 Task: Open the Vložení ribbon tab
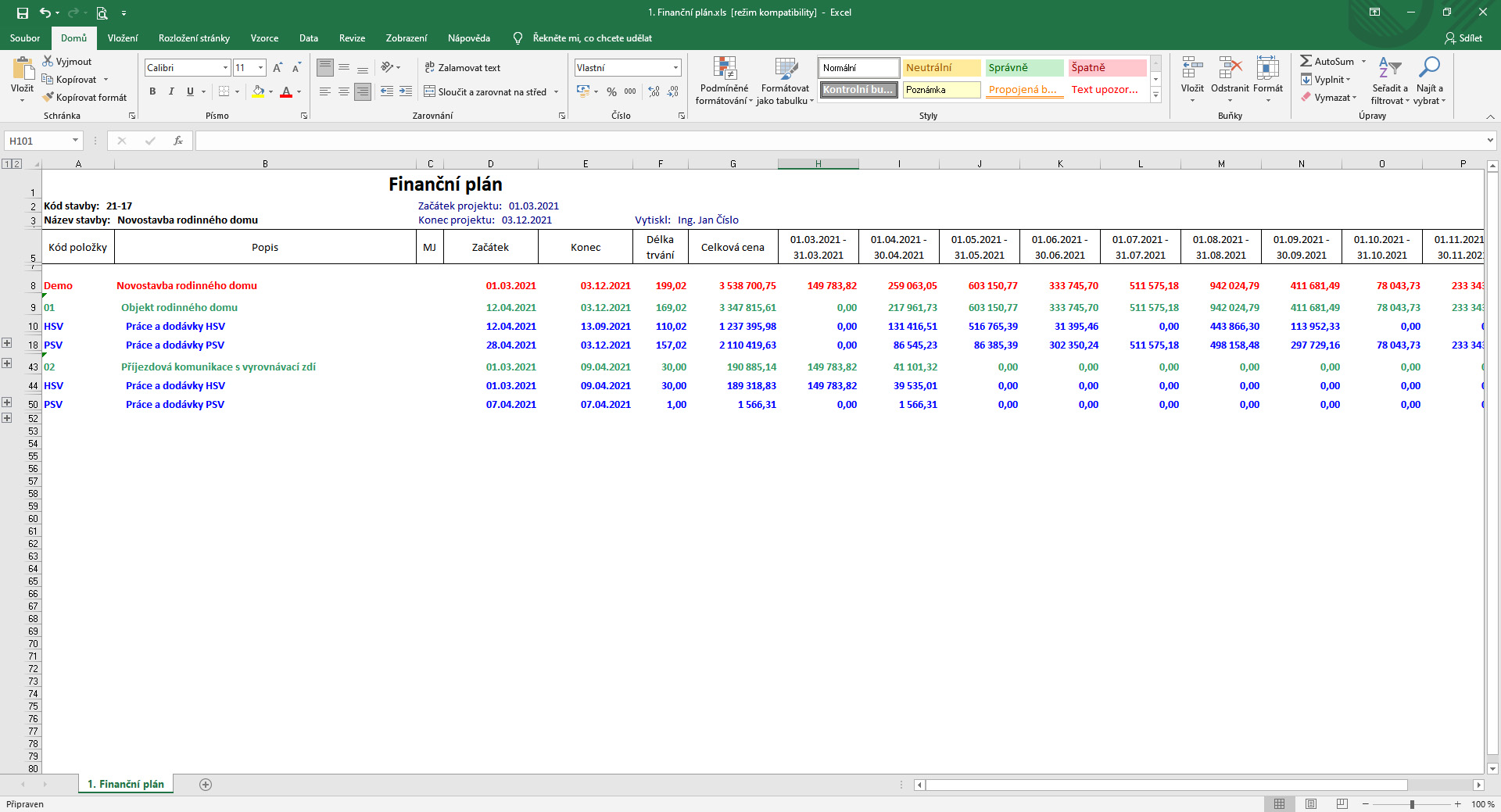(123, 38)
